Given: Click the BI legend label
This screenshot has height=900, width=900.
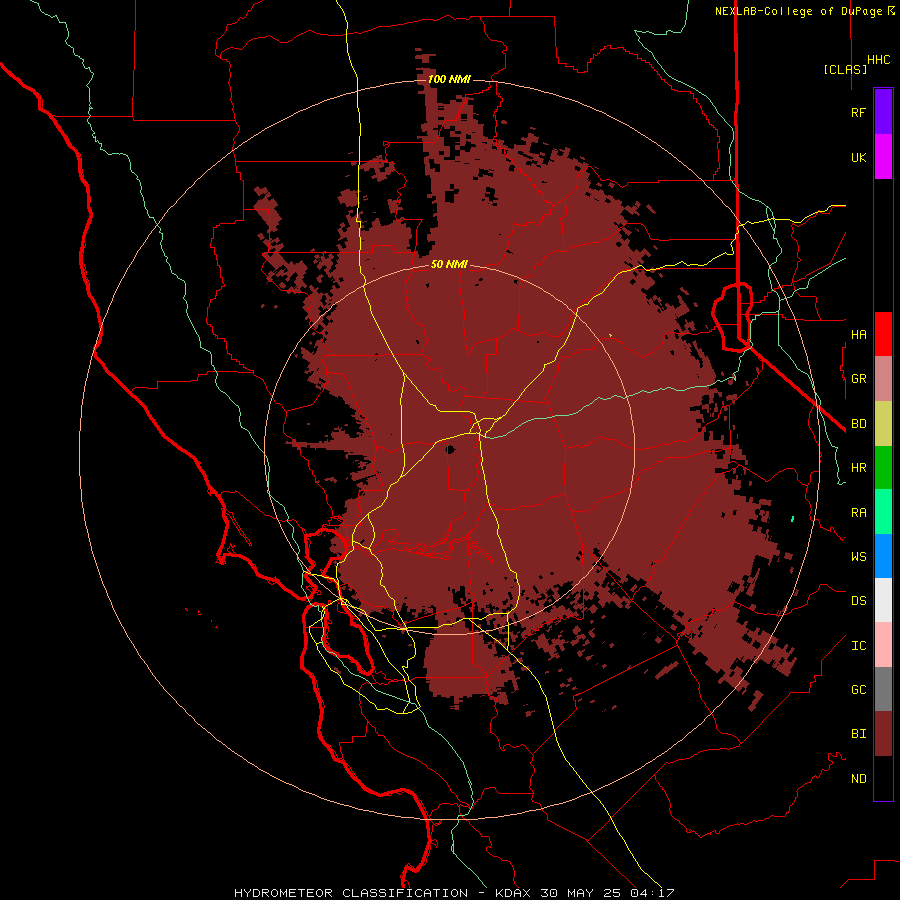Looking at the screenshot, I should pyautogui.click(x=858, y=734).
